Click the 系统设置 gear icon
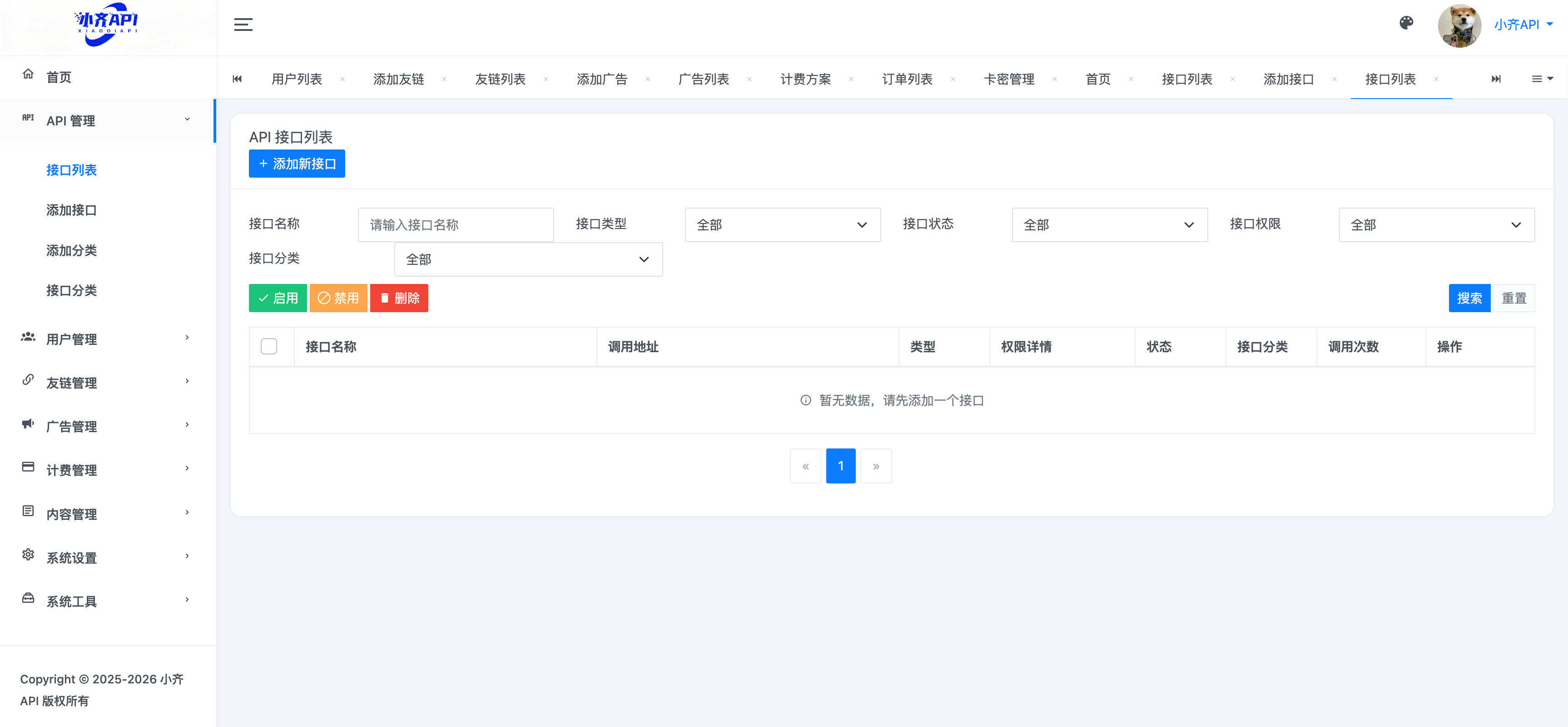Image resolution: width=1568 pixels, height=727 pixels. pos(28,556)
